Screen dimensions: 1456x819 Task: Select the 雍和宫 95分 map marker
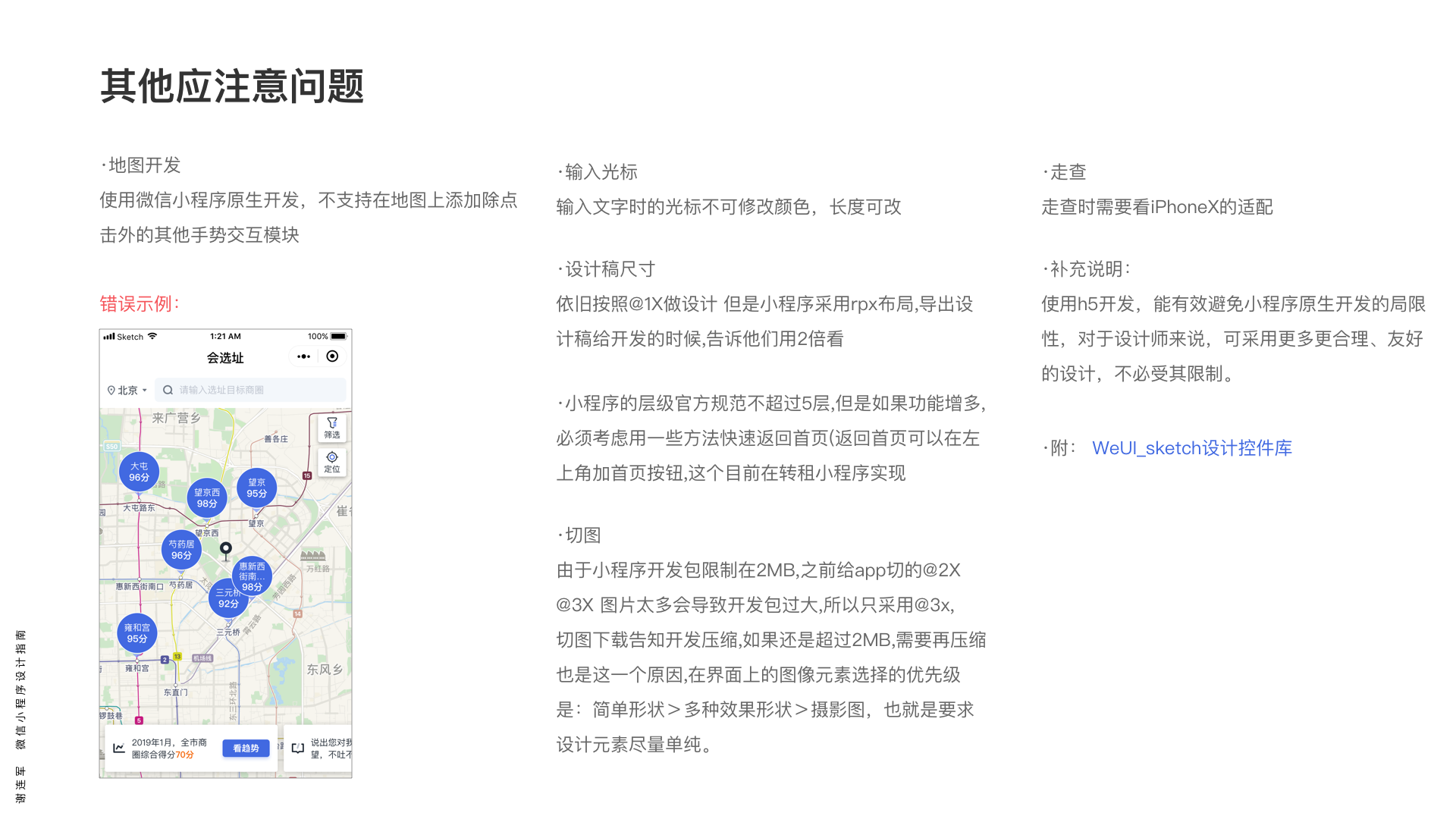(x=137, y=633)
